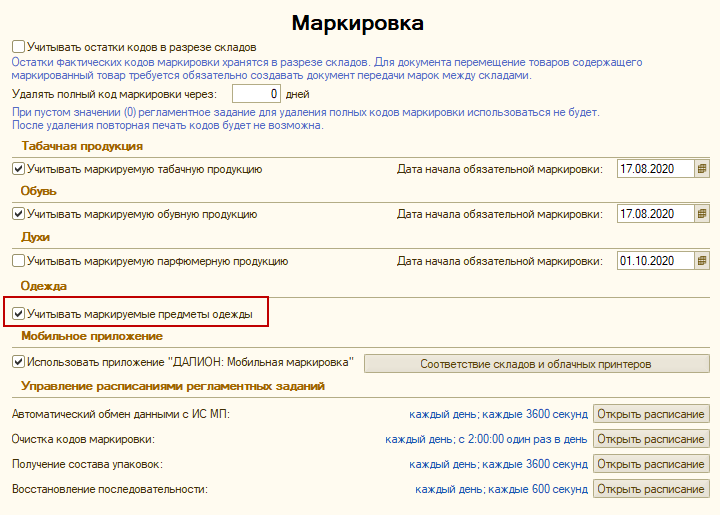Click 'Духи' section header
This screenshot has height=515, width=720.
click(35, 237)
